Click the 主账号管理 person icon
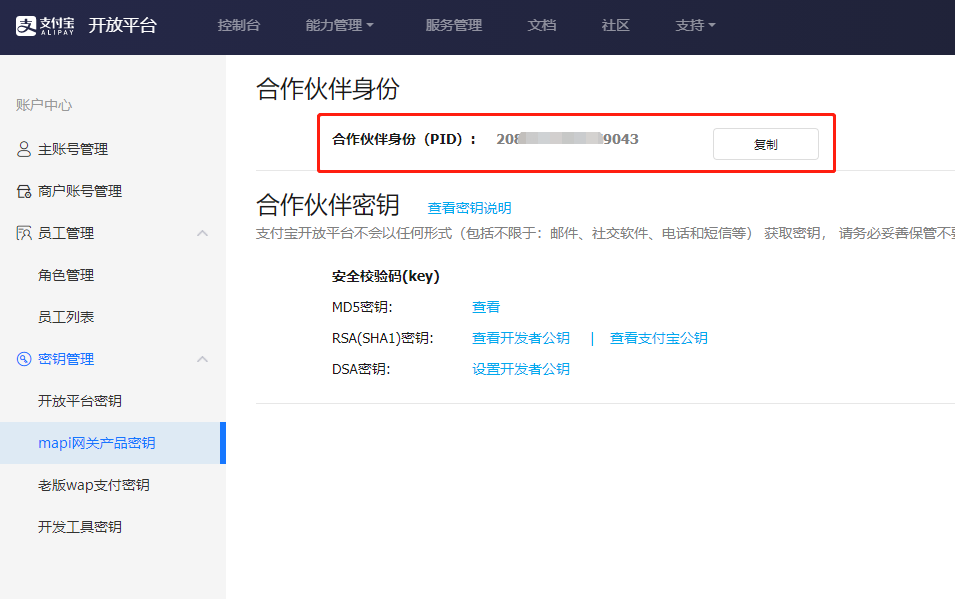955x599 pixels. pyautogui.click(x=24, y=149)
